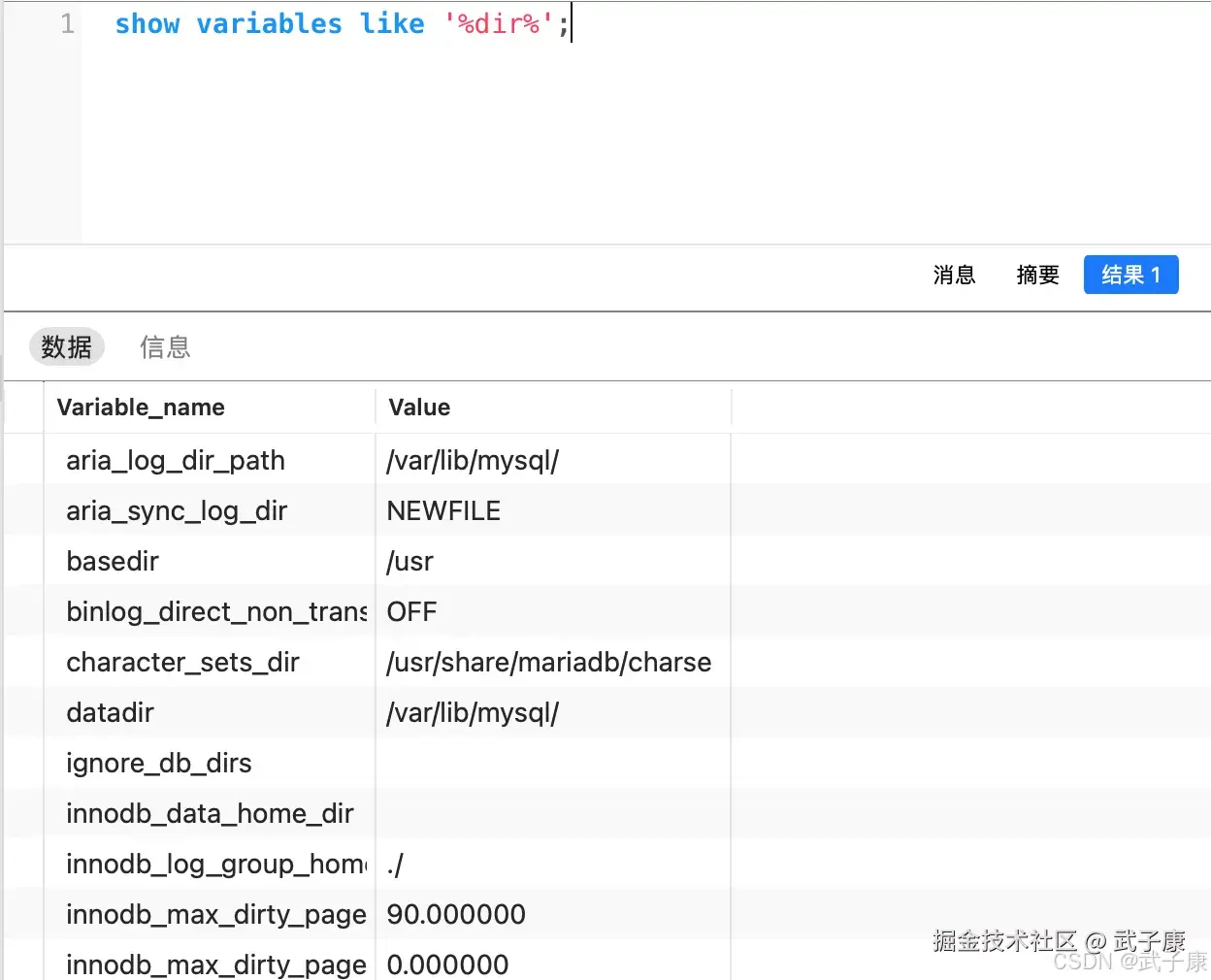This screenshot has height=980, width=1211.
Task: Click the datadir value /var/lib/mysql/
Action: pyautogui.click(x=473, y=712)
